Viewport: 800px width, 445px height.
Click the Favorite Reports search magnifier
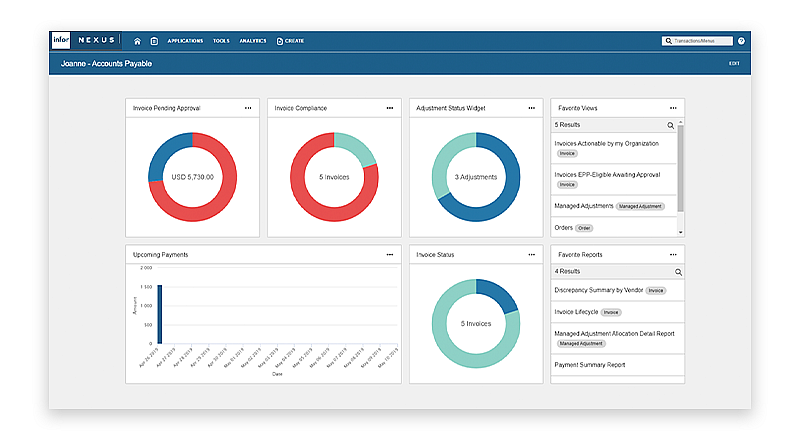(678, 271)
